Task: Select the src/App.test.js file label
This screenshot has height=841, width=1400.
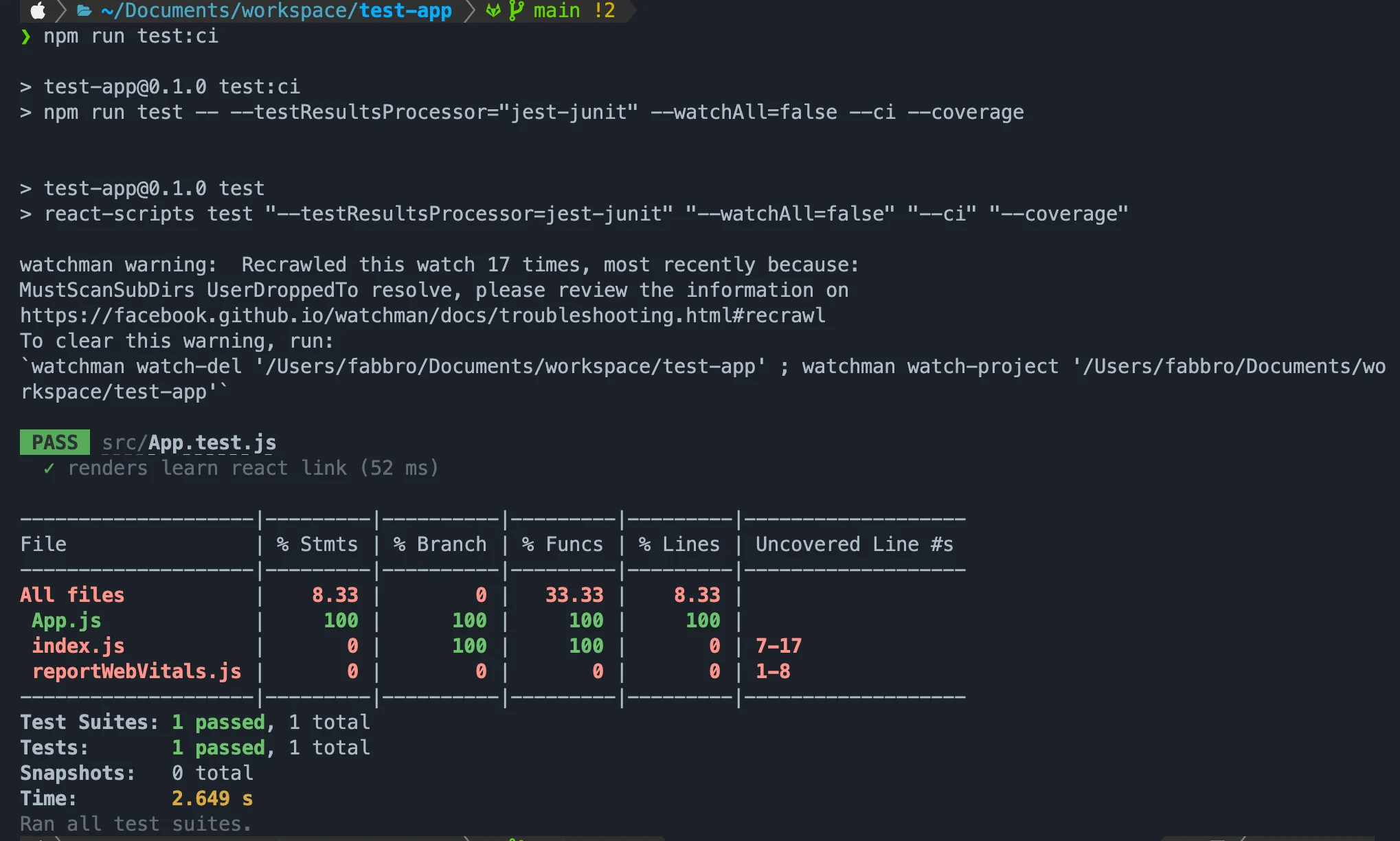Action: 189,442
